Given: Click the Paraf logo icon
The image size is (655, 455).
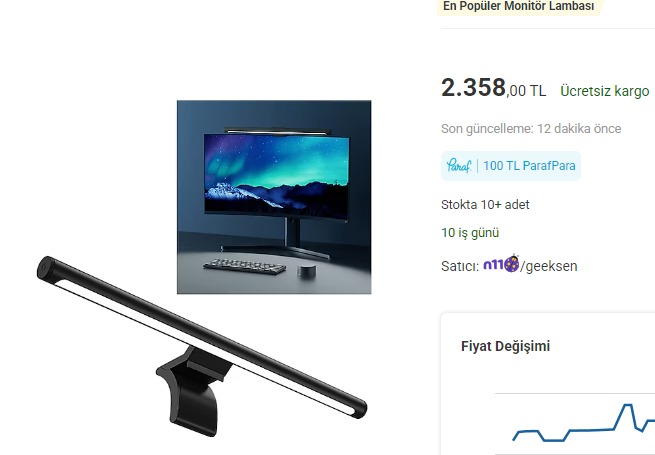Looking at the screenshot, I should 459,165.
